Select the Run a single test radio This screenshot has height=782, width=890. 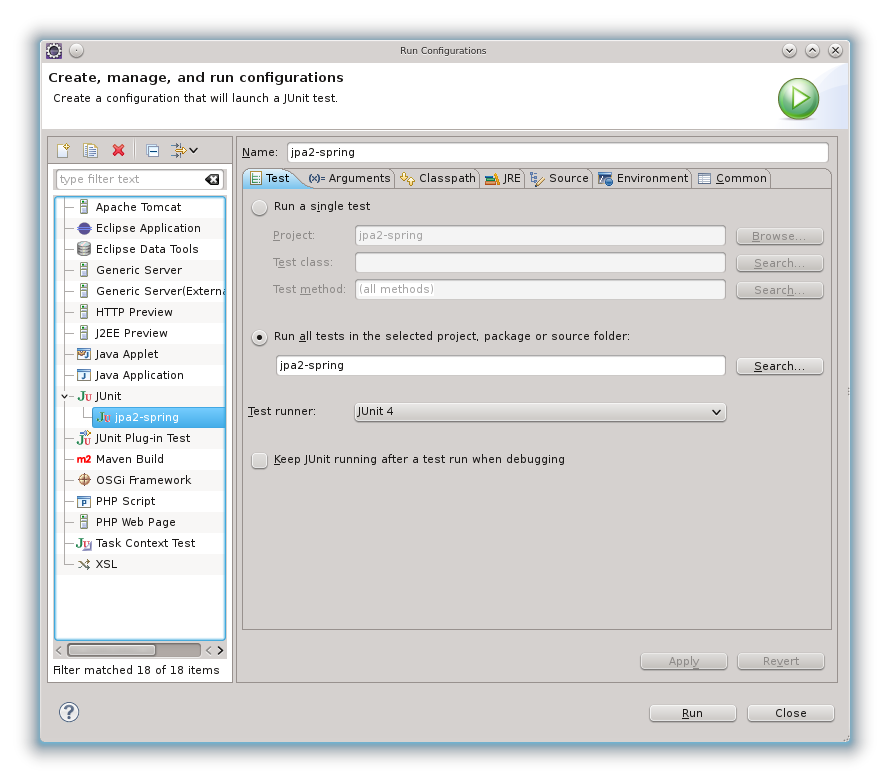pos(259,207)
